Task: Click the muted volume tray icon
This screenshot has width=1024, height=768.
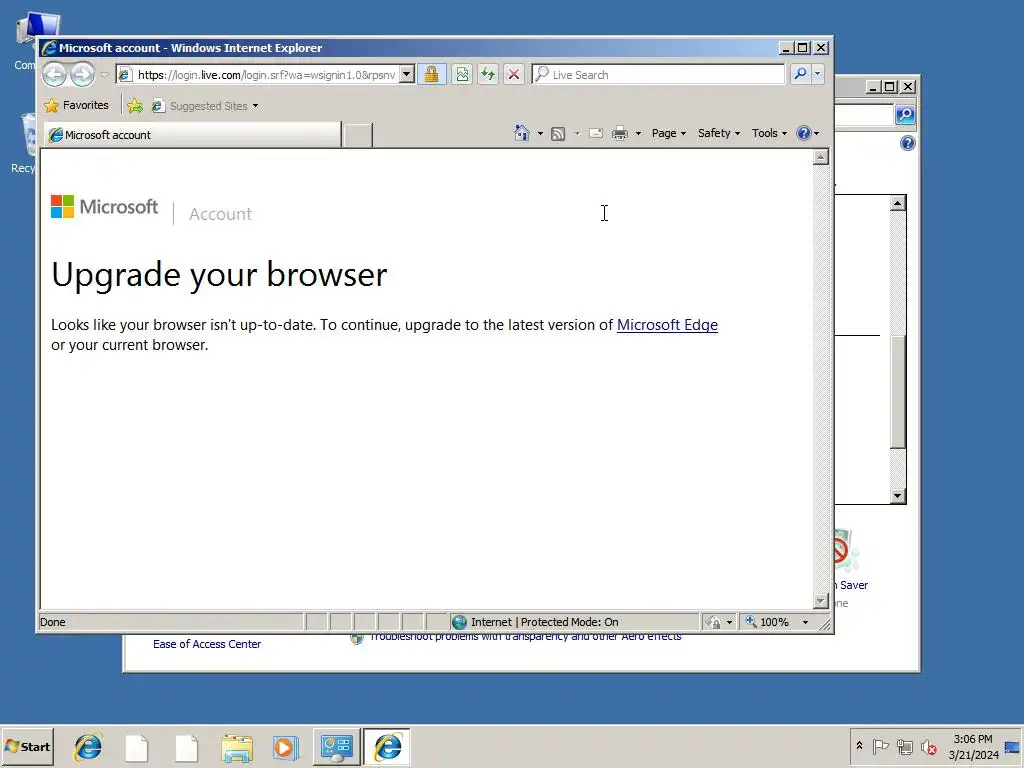Action: tap(928, 746)
